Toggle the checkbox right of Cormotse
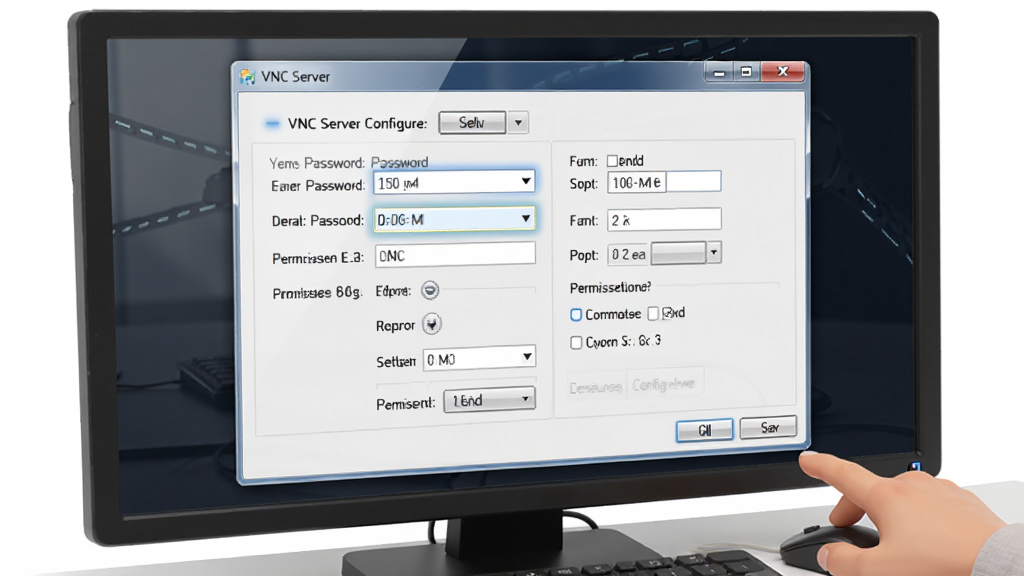This screenshot has width=1024, height=576. click(x=653, y=314)
